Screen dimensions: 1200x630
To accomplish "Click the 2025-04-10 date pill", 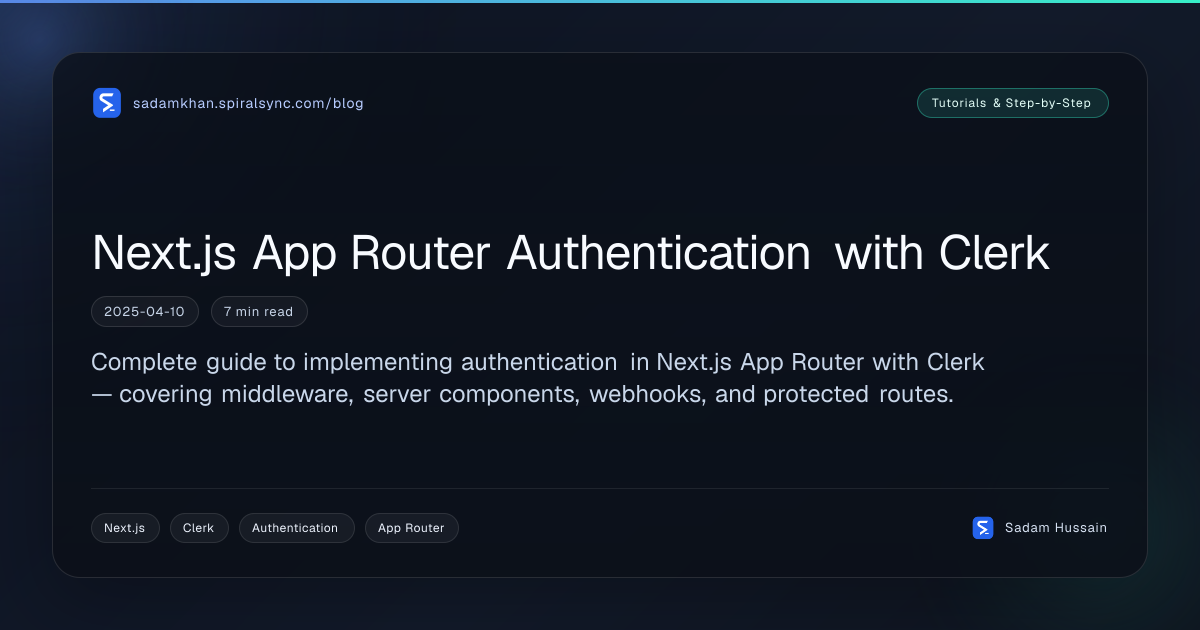I will pos(145,312).
